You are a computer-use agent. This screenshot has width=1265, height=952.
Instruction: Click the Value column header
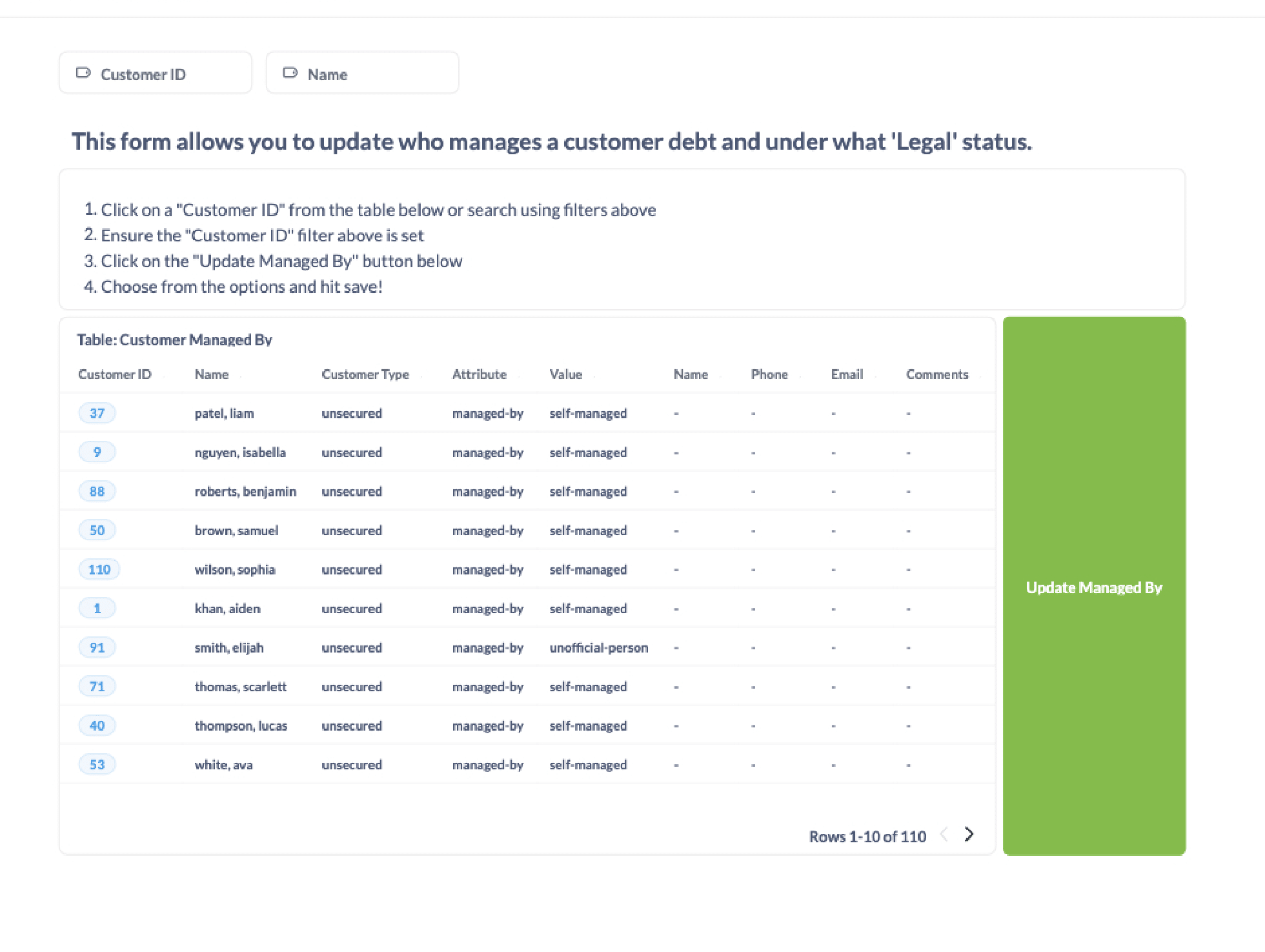[566, 374]
